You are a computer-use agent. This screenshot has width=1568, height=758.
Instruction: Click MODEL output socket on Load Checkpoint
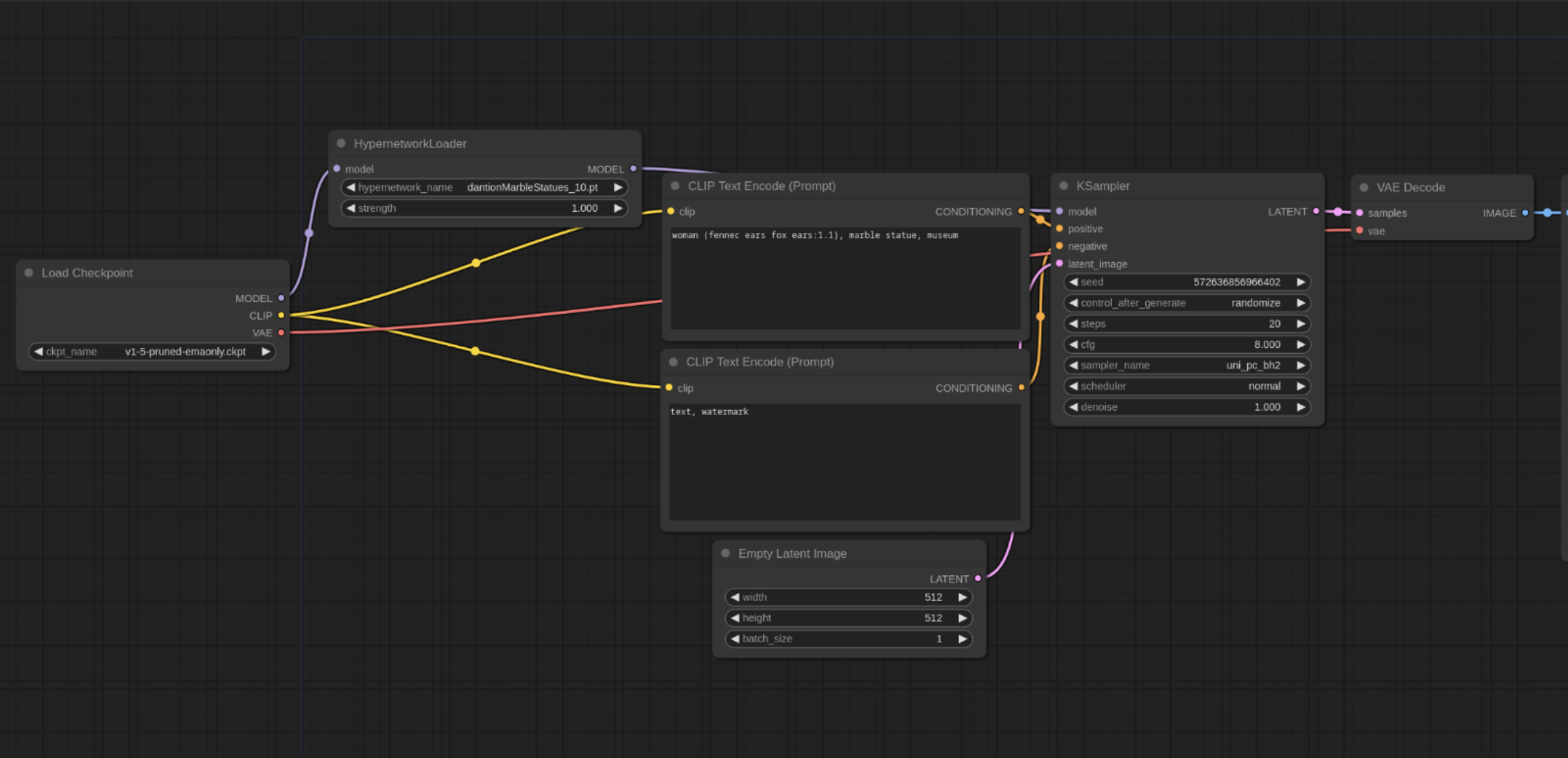pos(281,298)
